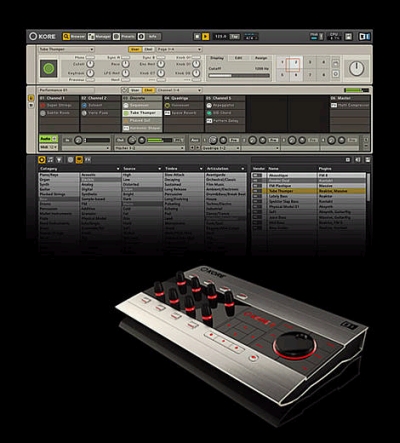Click the Cutoff value slider bar
Image resolution: width=400 pixels, height=443 pixels.
239,76
